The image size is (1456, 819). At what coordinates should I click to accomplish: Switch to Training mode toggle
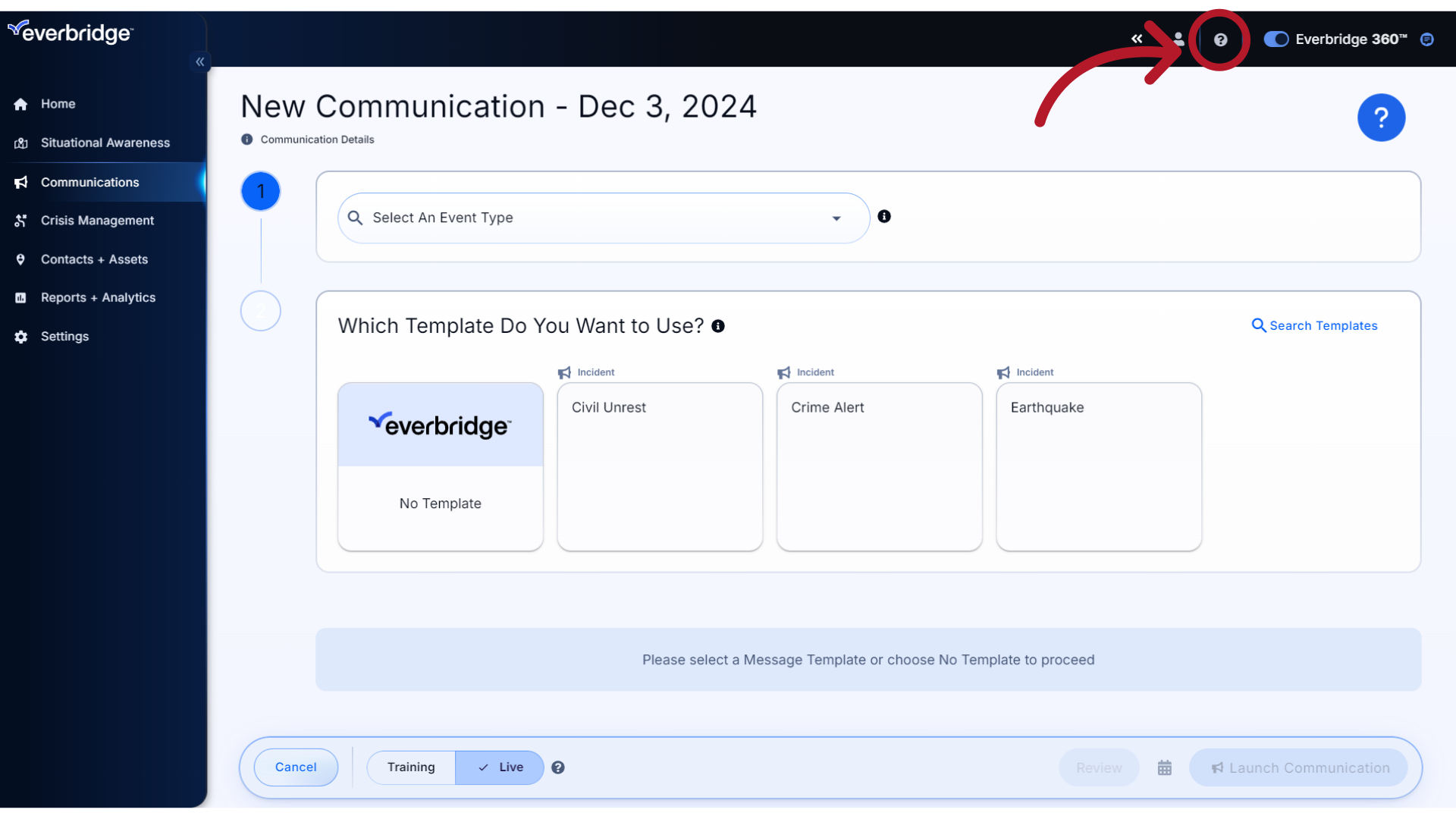click(x=411, y=767)
